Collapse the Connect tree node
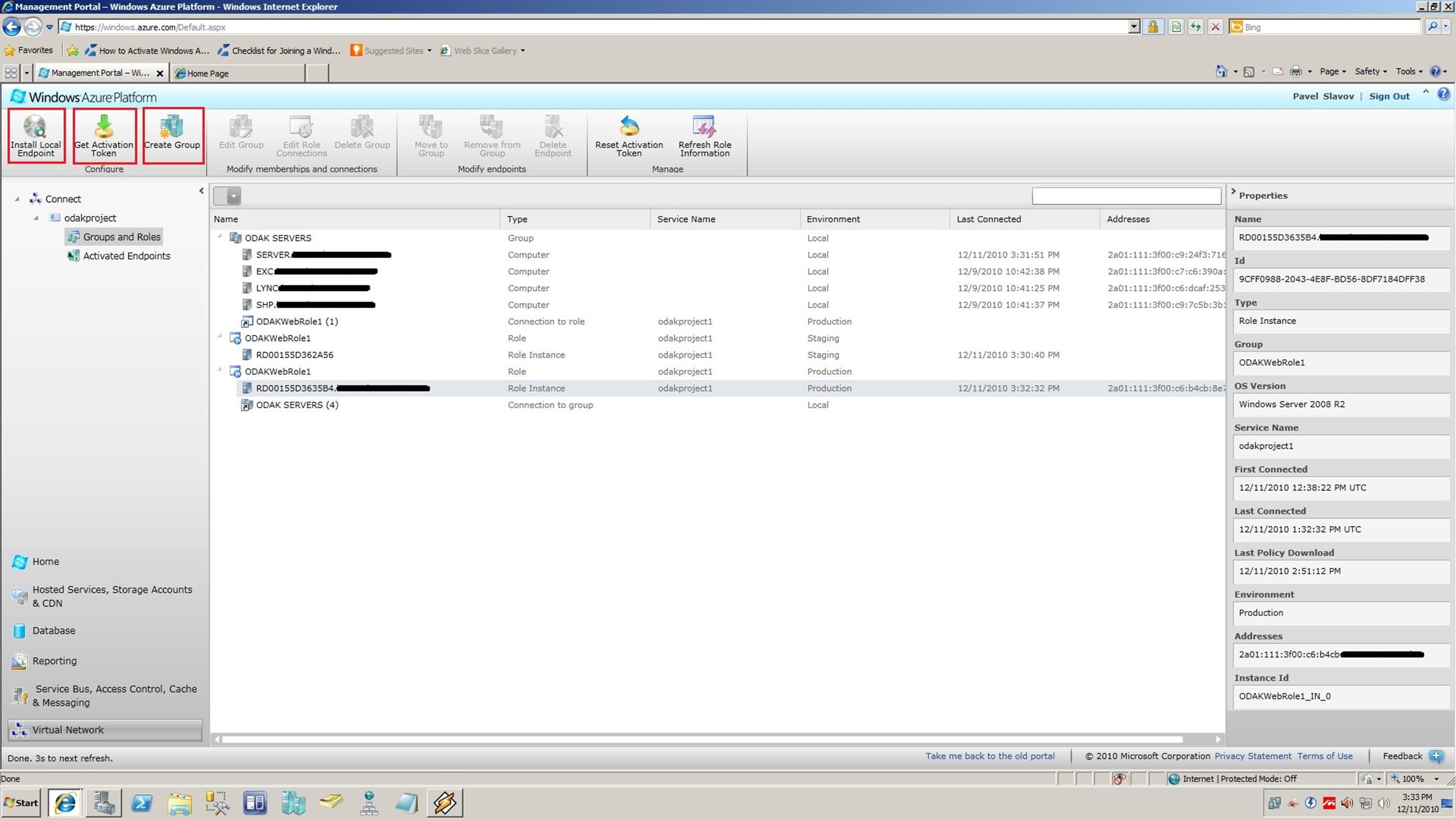This screenshot has width=1456, height=819. click(x=17, y=199)
